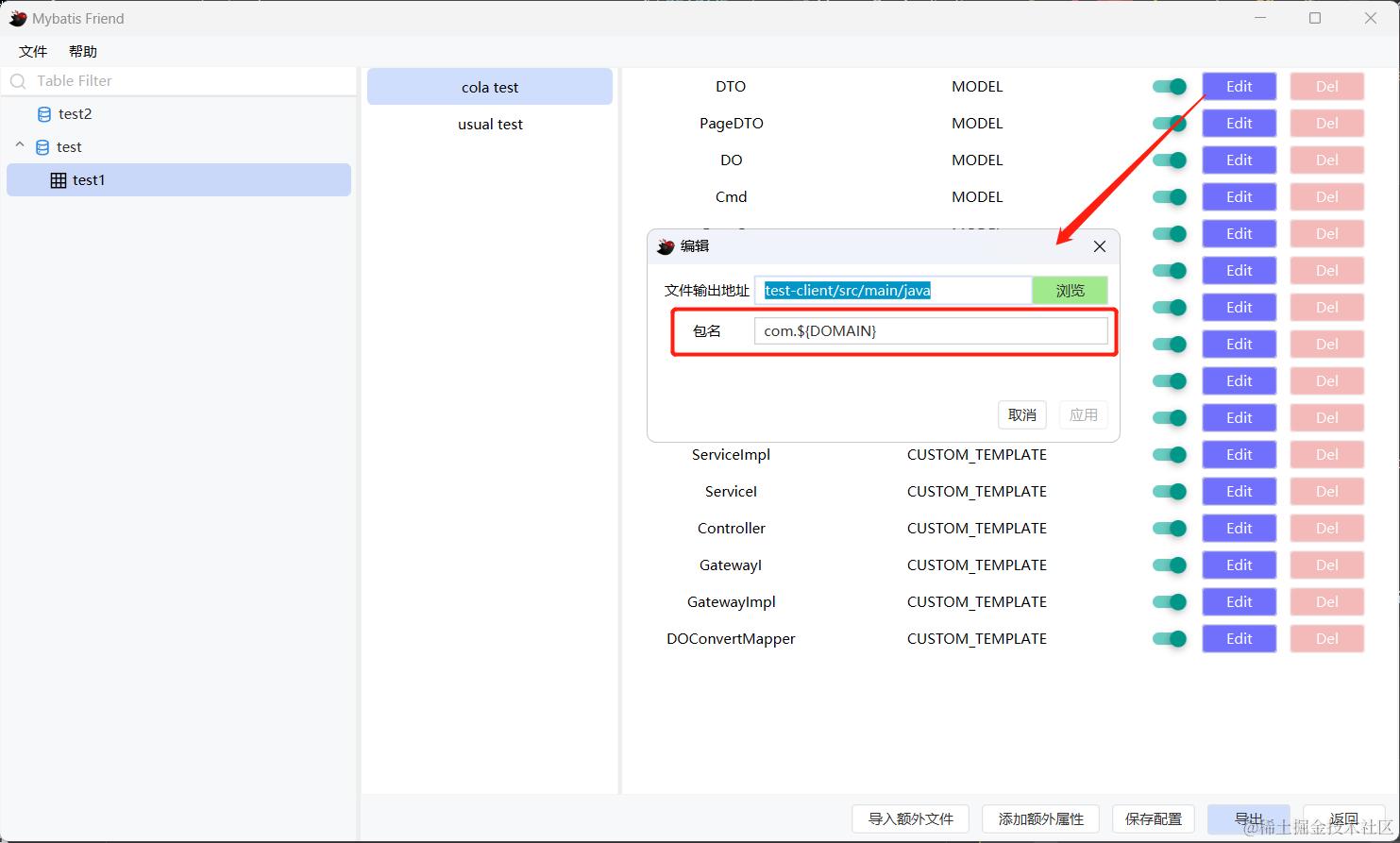The image size is (1400, 843).
Task: Toggle the Controller row switch
Action: tap(1170, 529)
